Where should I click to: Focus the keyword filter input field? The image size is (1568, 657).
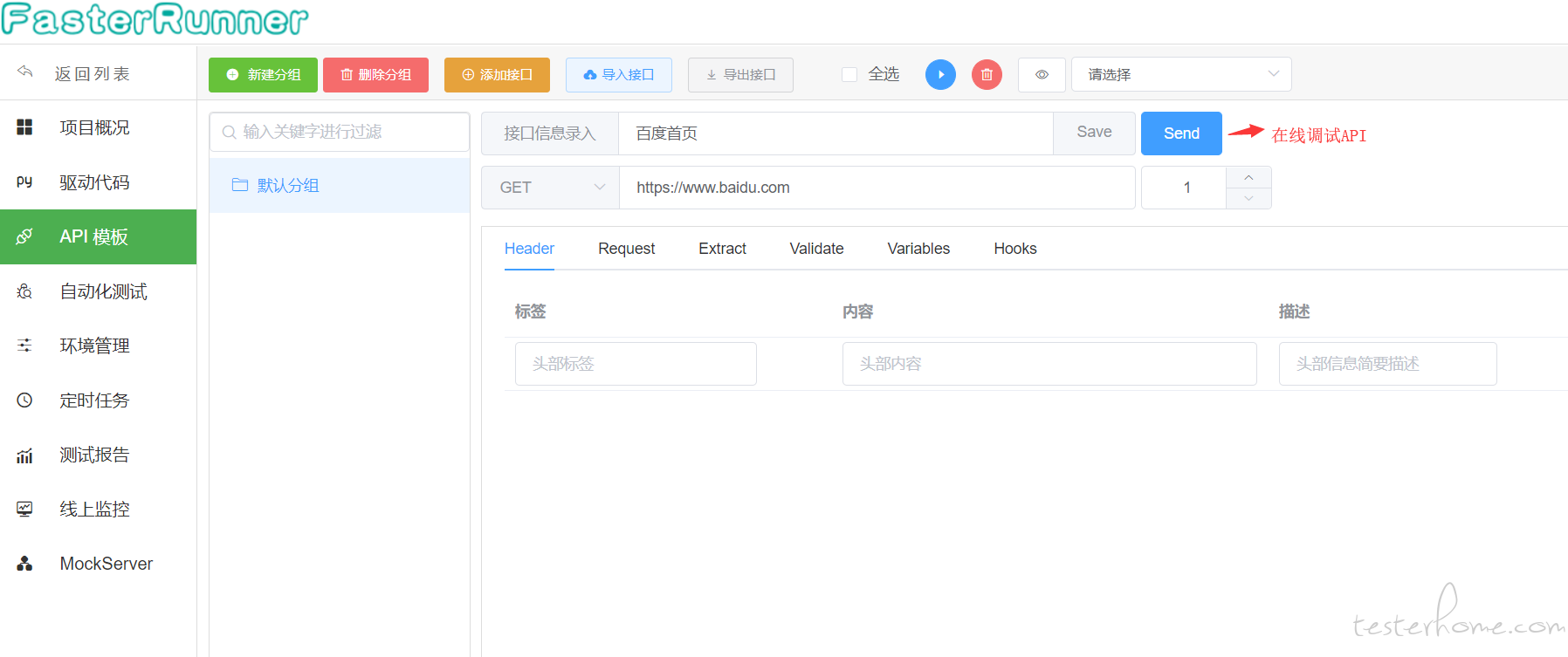340,132
